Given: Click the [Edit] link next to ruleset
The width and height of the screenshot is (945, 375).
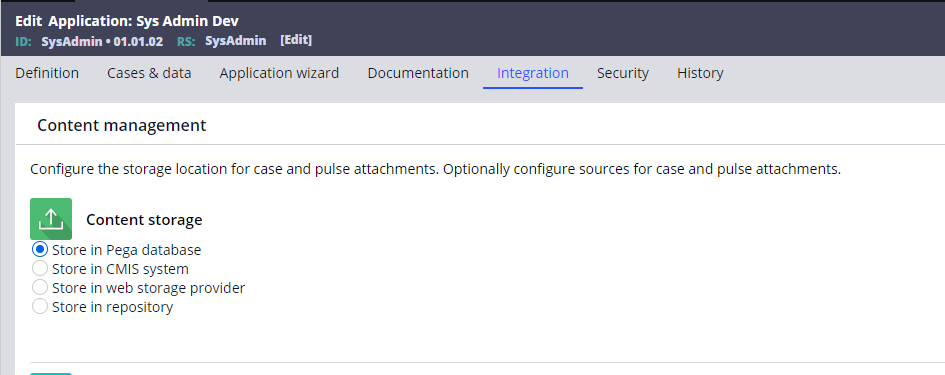Looking at the screenshot, I should point(296,40).
